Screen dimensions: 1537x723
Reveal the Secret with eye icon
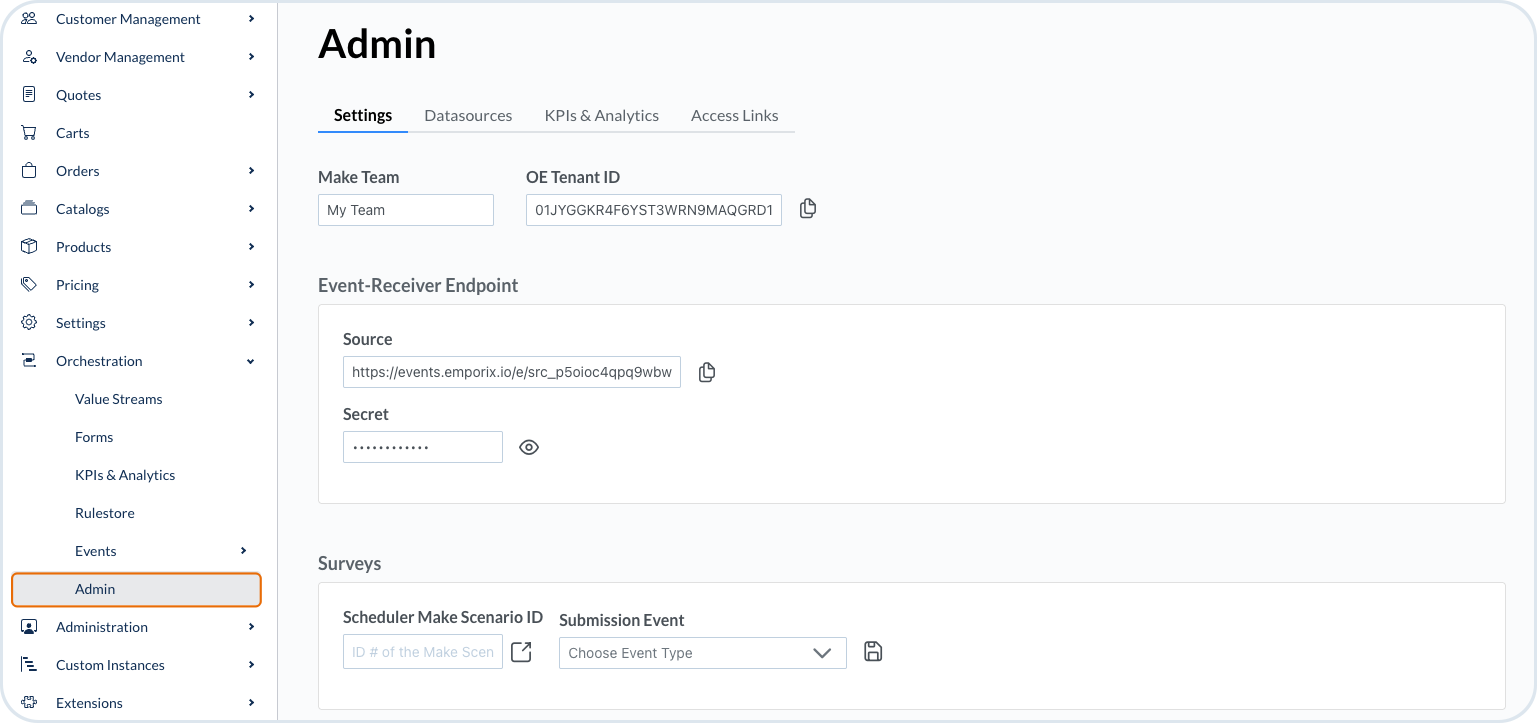[x=529, y=447]
